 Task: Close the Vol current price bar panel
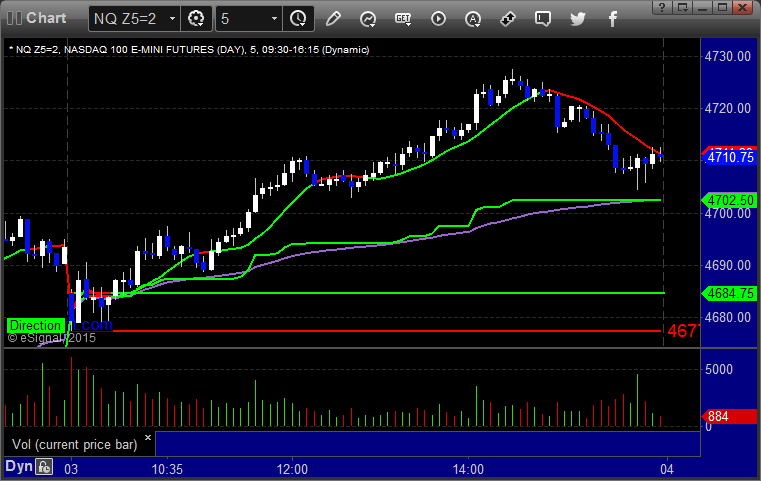148,437
